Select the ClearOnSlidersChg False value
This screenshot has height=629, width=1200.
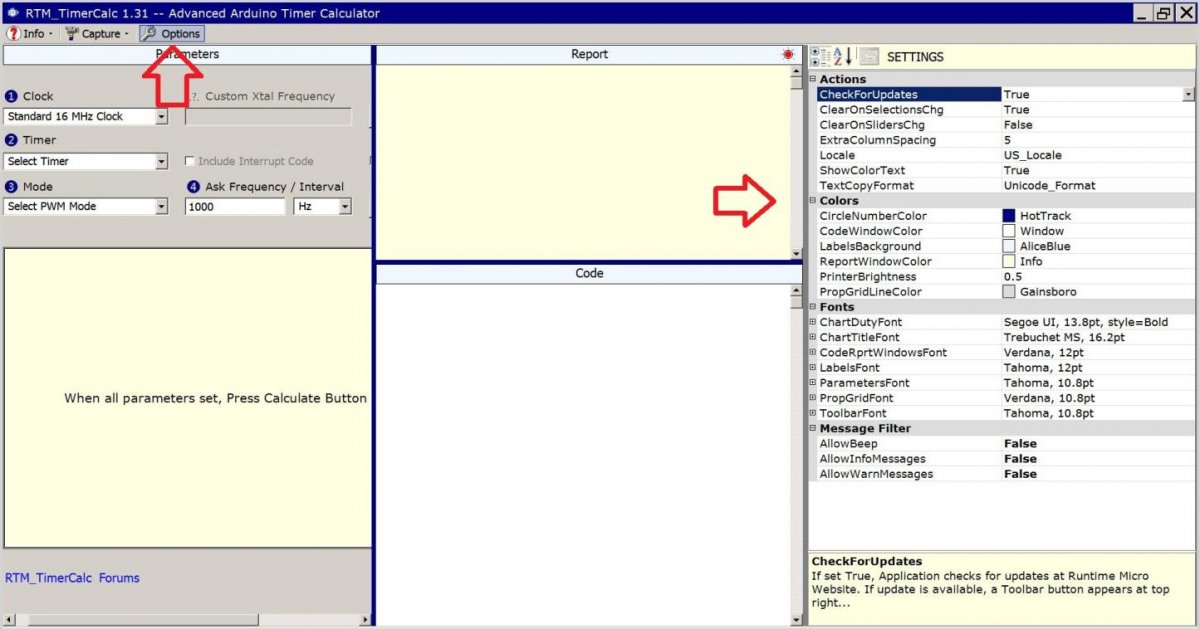(x=1018, y=125)
